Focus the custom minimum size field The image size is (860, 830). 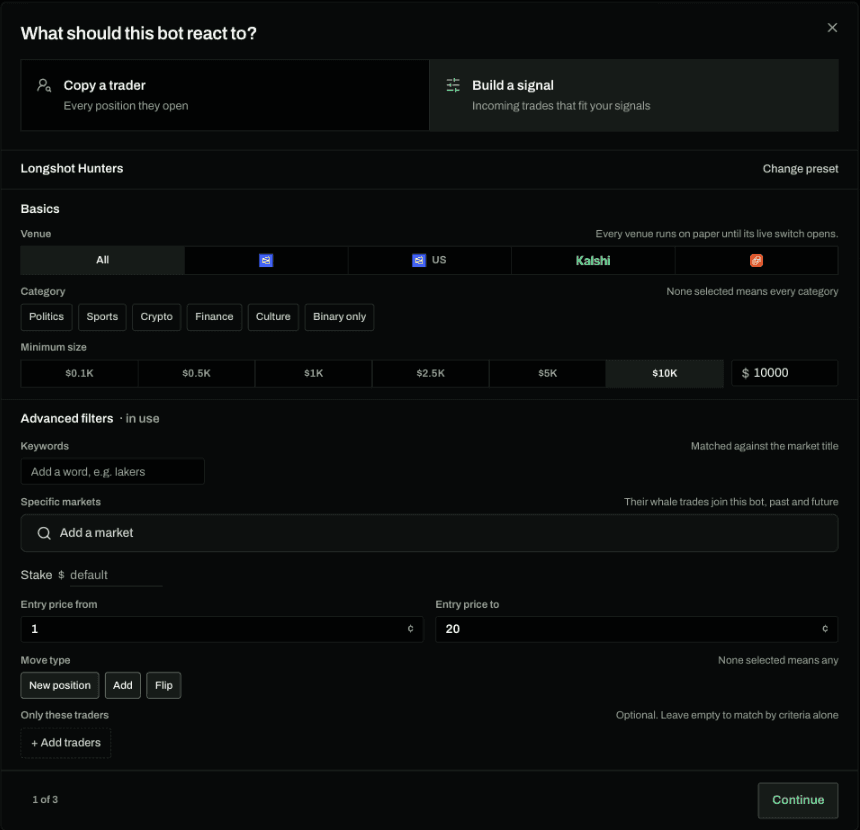784,373
